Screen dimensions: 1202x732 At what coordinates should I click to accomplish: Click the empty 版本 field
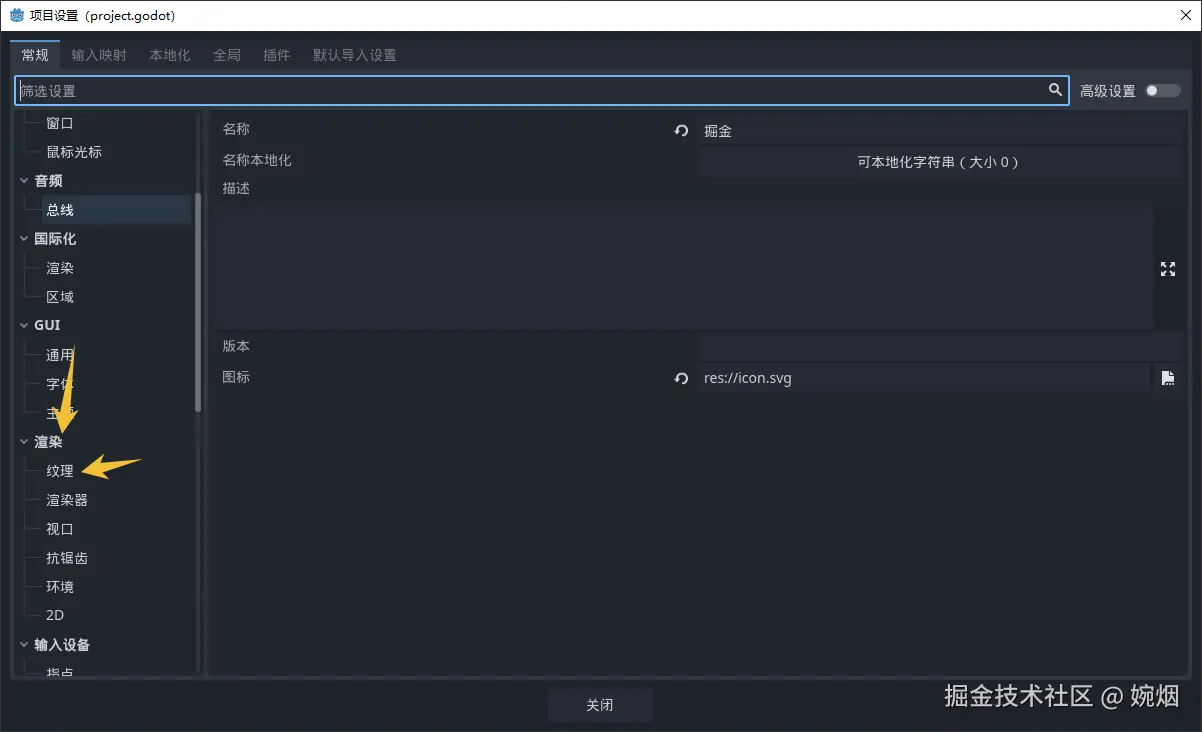coord(940,347)
